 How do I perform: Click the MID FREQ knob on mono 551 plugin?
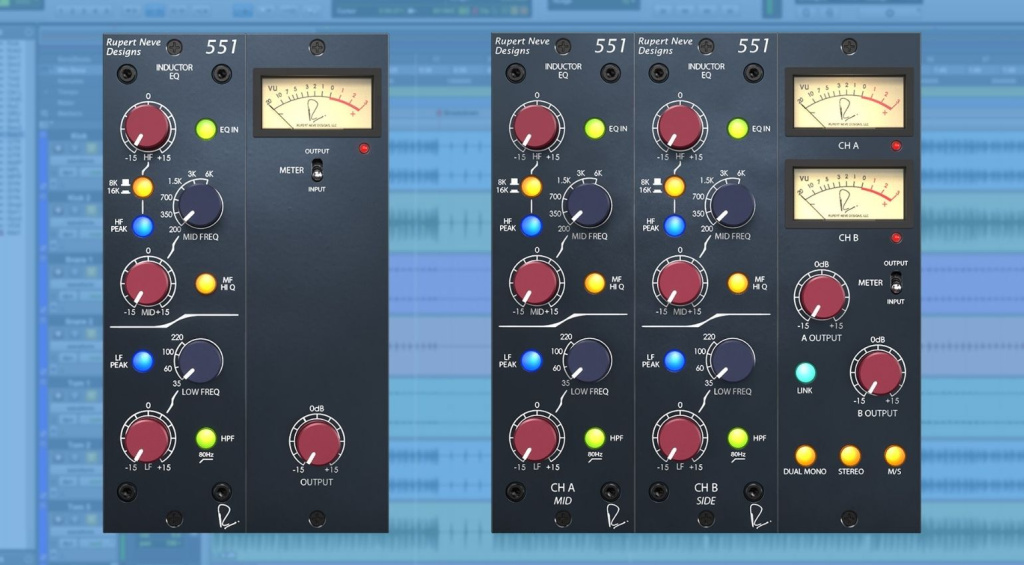199,206
